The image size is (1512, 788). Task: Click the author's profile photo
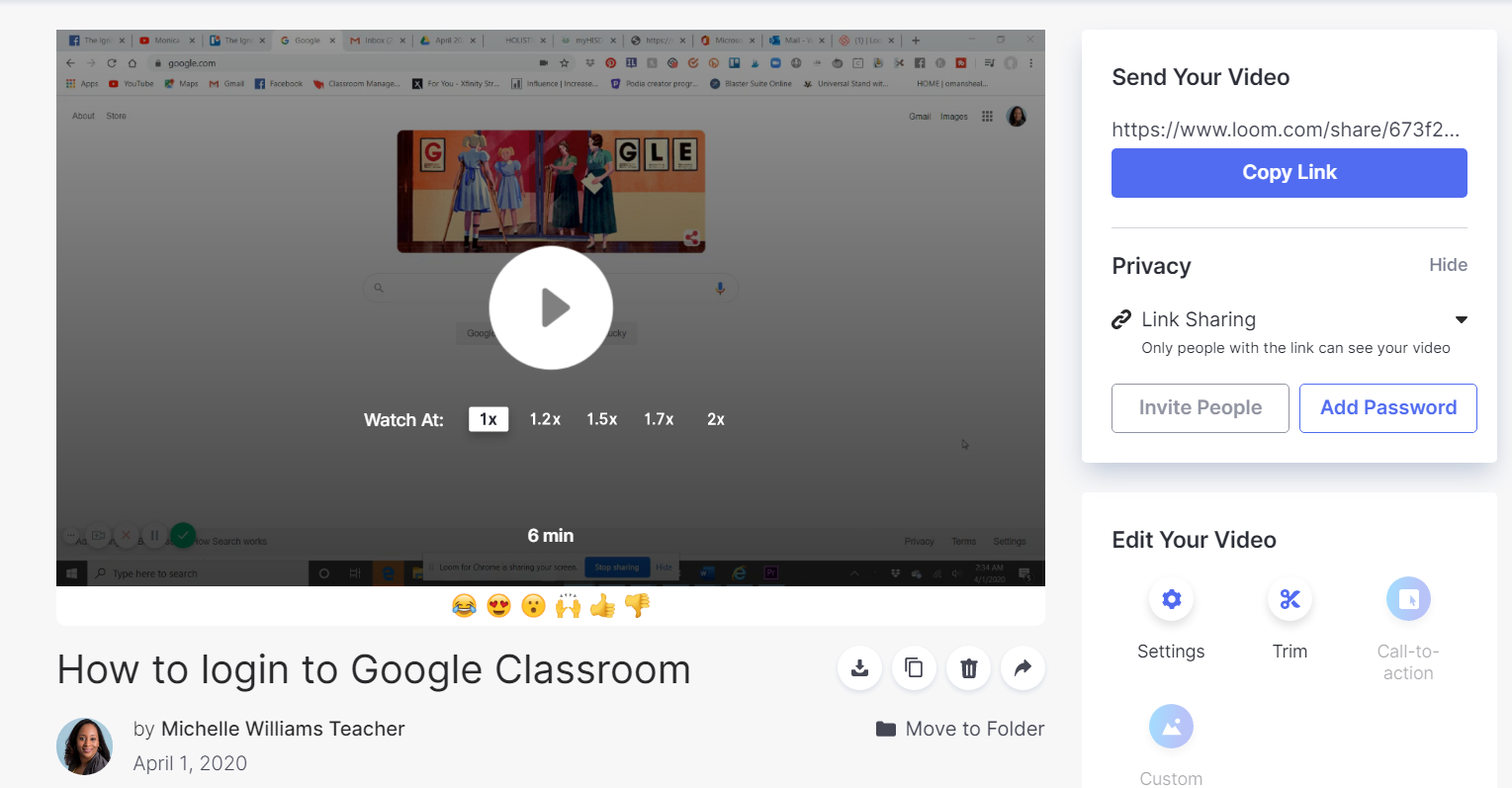85,746
